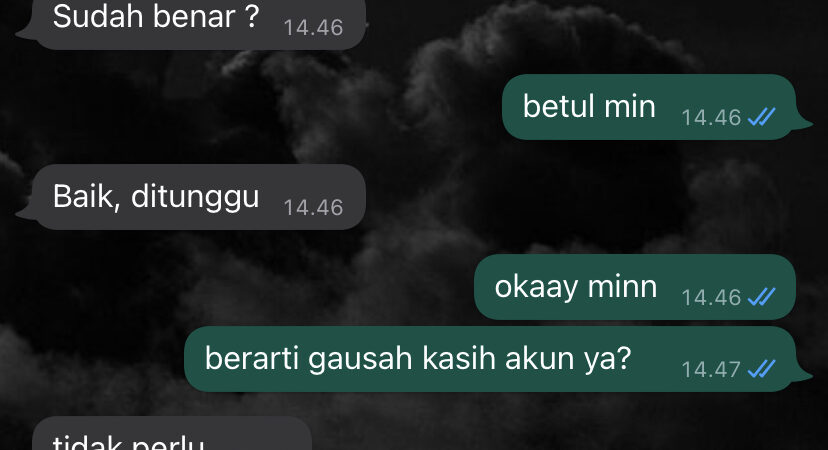Select the 'okaay minn' message bubble

[x=635, y=287]
